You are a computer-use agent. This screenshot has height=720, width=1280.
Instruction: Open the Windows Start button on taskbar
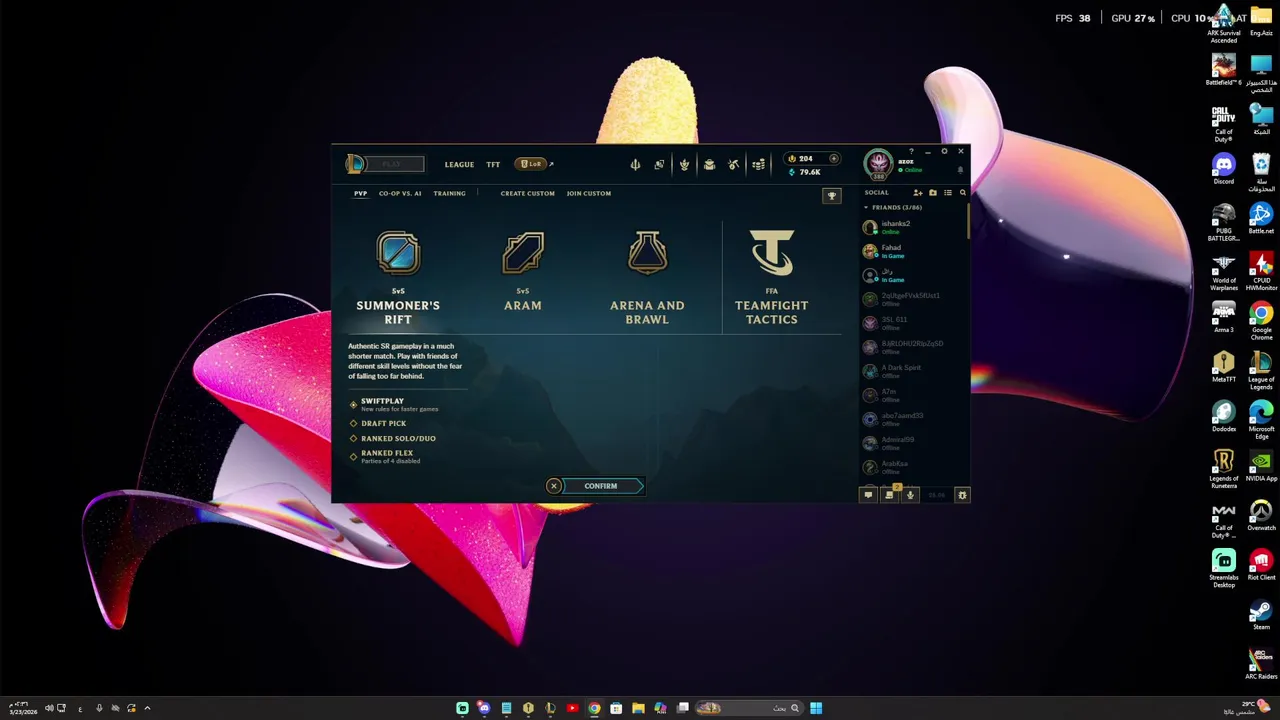pos(816,708)
